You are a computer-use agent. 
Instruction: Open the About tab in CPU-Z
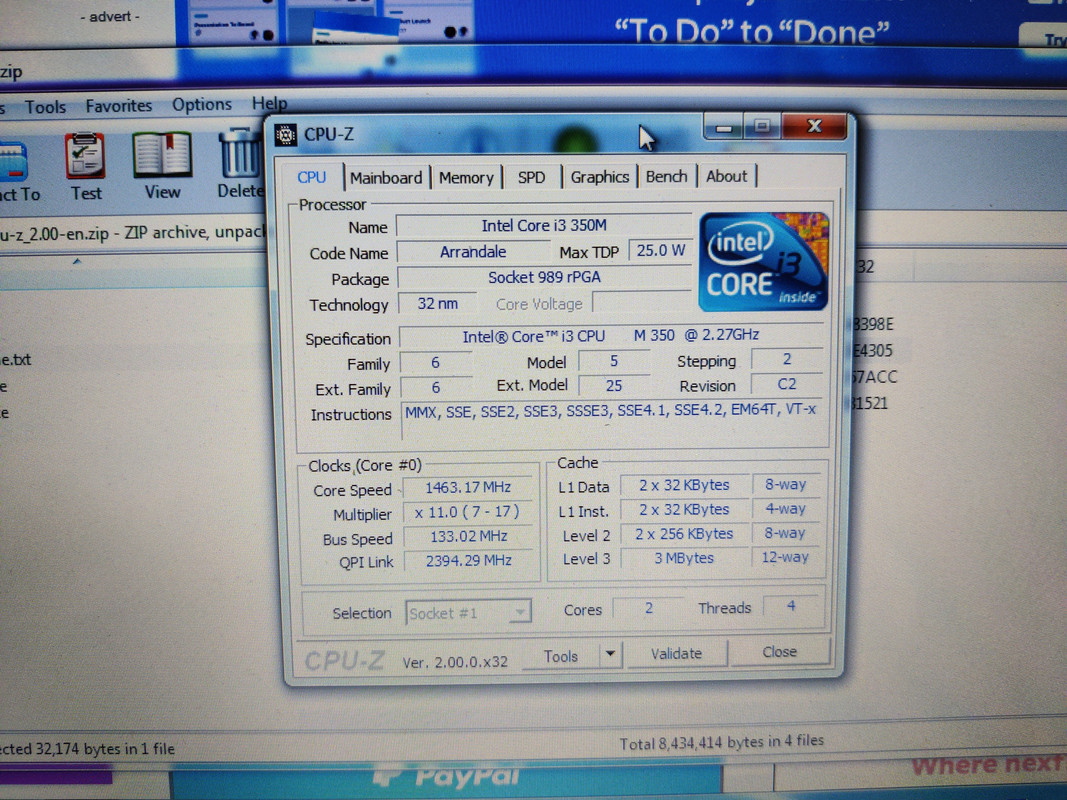click(726, 176)
